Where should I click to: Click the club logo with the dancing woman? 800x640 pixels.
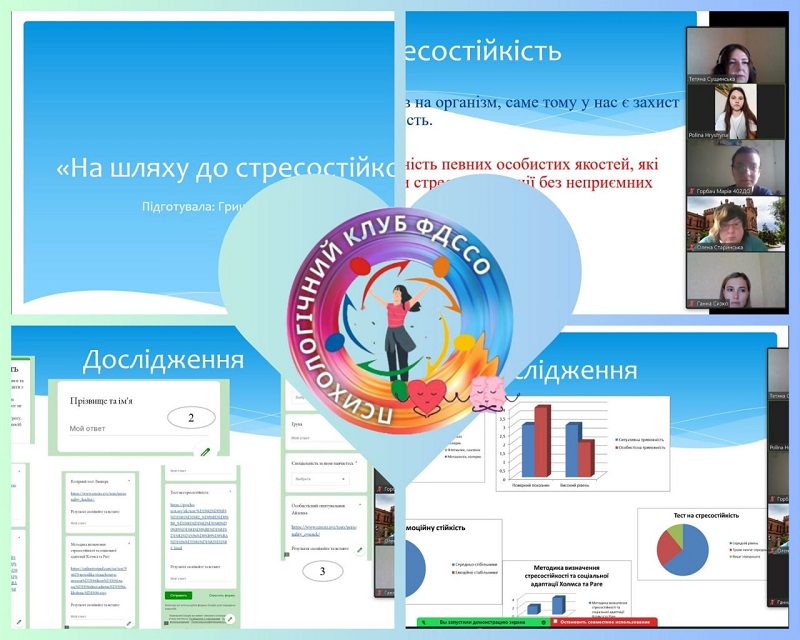point(399,322)
